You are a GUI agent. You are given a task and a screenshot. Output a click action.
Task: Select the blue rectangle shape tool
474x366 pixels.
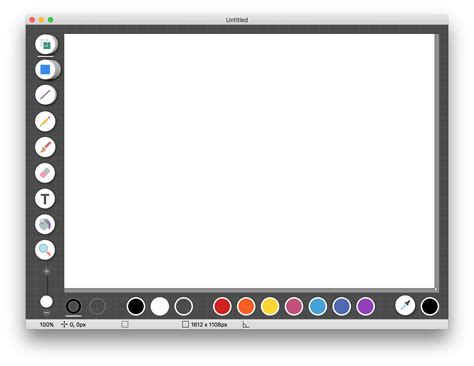pos(46,69)
